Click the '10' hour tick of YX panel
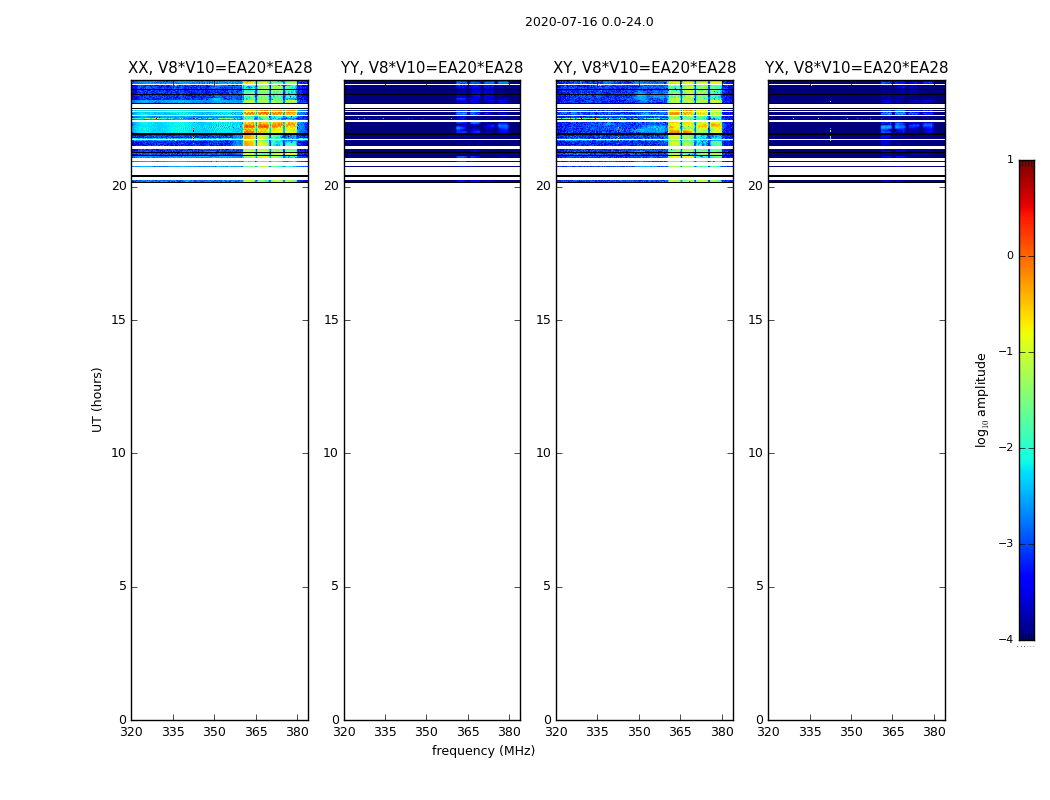Viewport: 1050px width, 800px height. 755,453
